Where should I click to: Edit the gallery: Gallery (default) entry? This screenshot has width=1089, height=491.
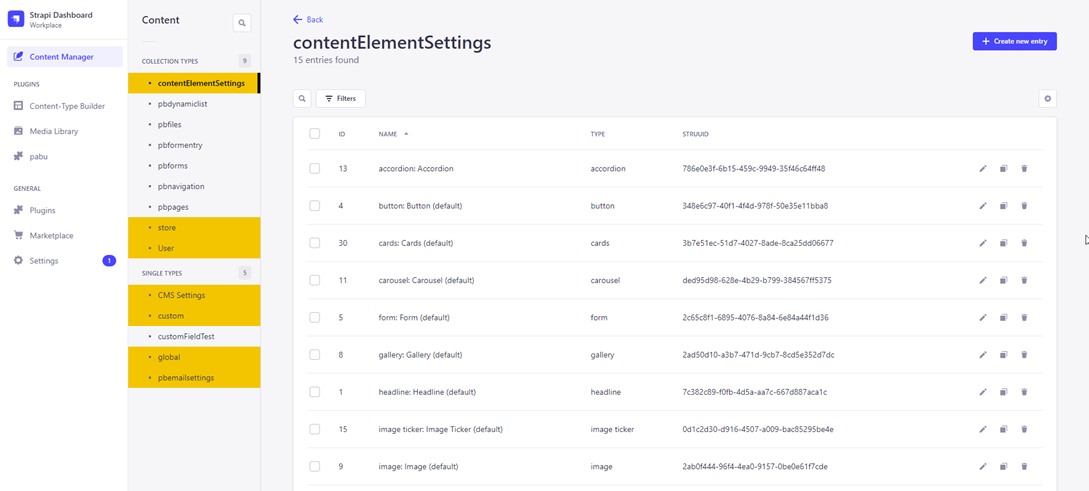(983, 355)
